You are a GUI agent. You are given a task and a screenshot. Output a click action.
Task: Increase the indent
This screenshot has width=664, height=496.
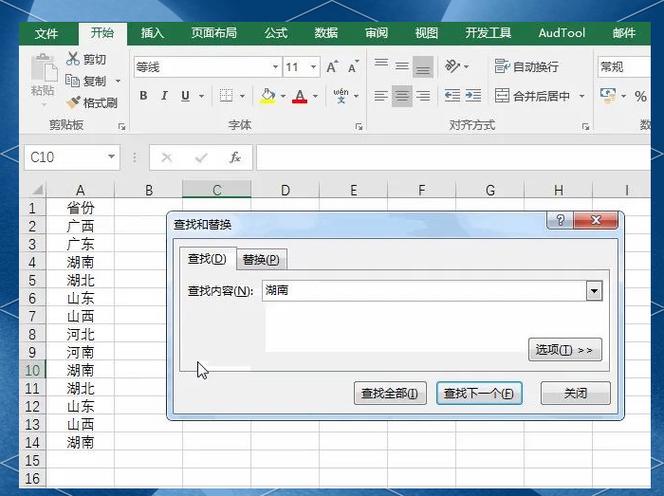point(473,96)
